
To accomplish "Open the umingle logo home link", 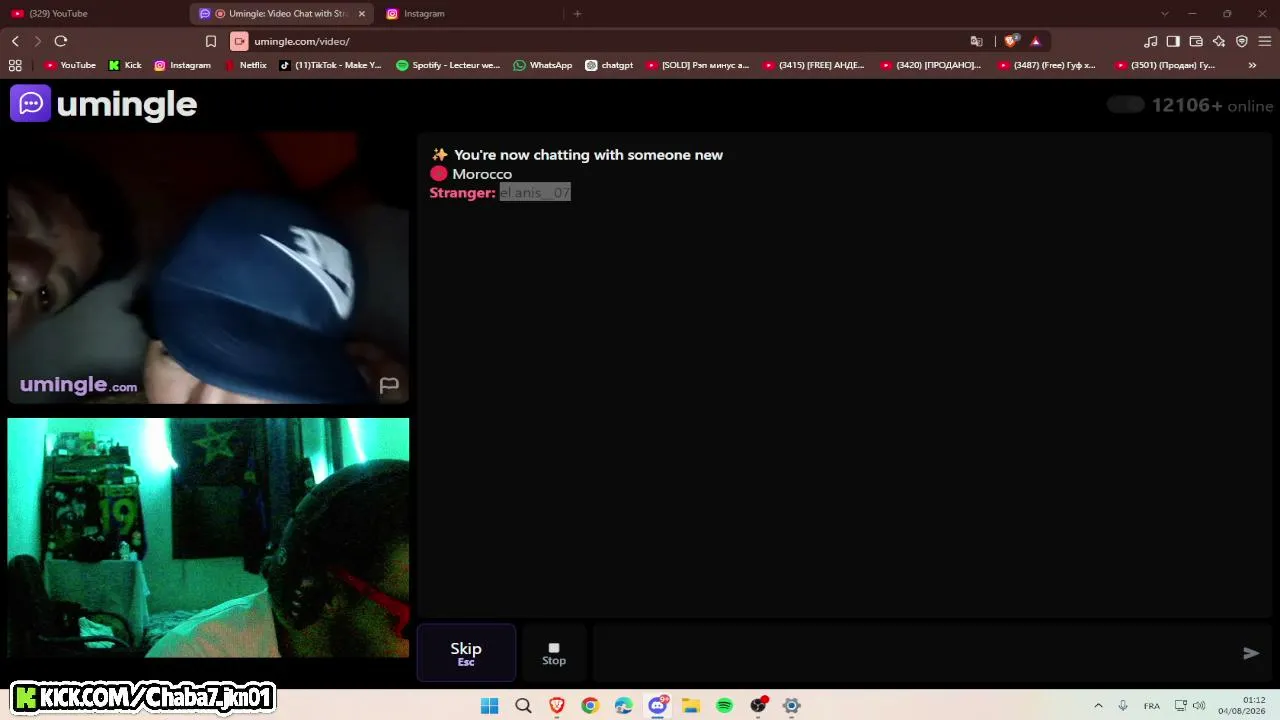I will coord(104,104).
